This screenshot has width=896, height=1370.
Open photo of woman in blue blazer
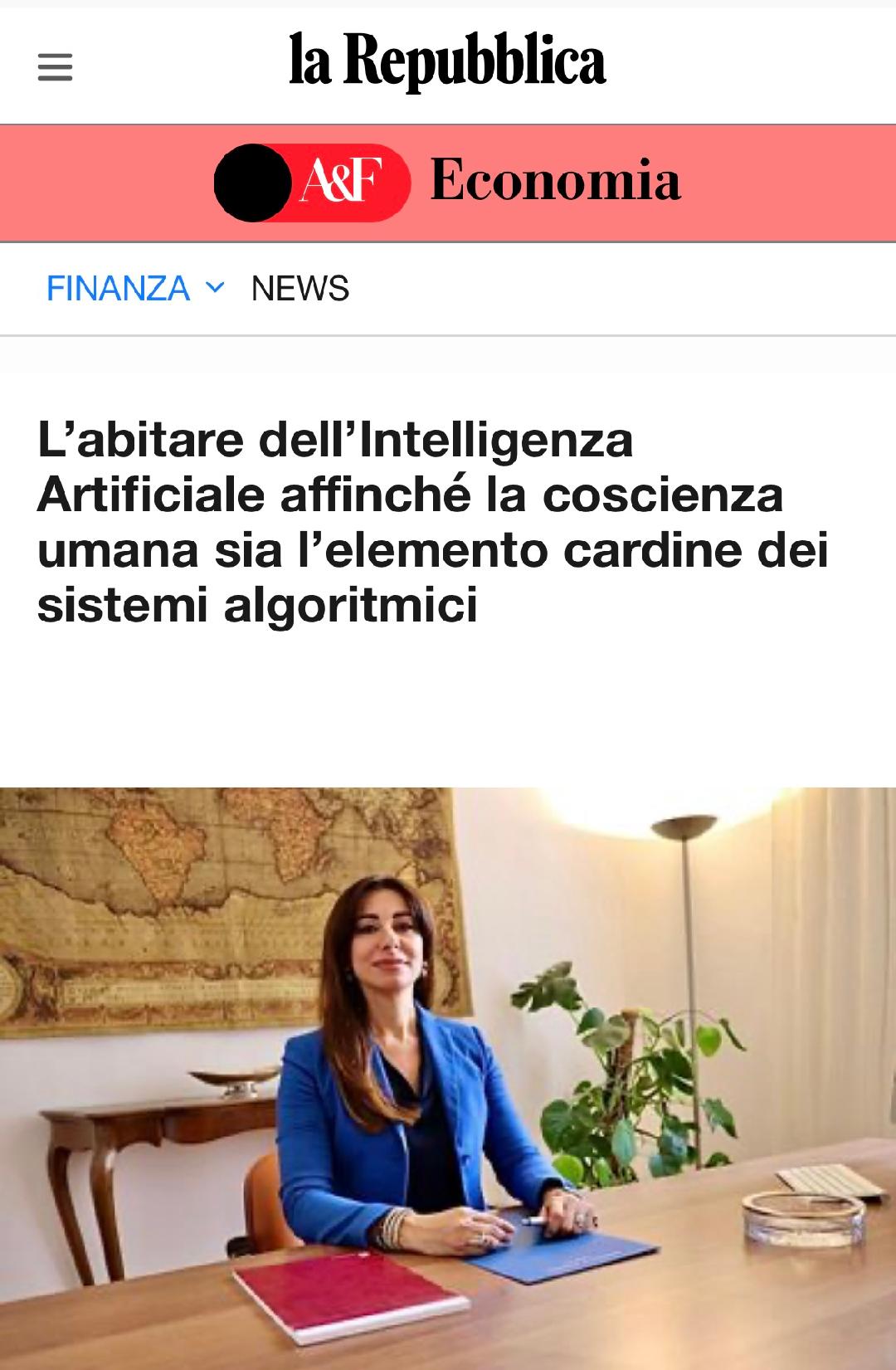point(448,1079)
